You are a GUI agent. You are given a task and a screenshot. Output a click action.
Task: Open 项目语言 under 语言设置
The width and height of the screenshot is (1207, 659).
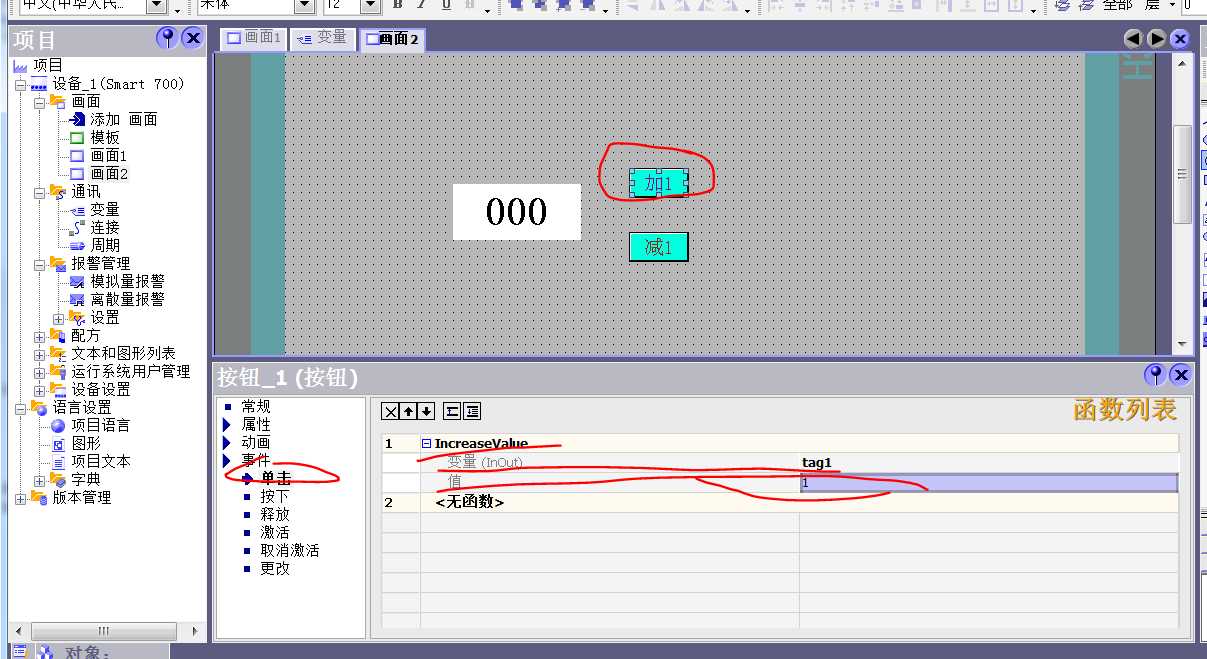100,426
